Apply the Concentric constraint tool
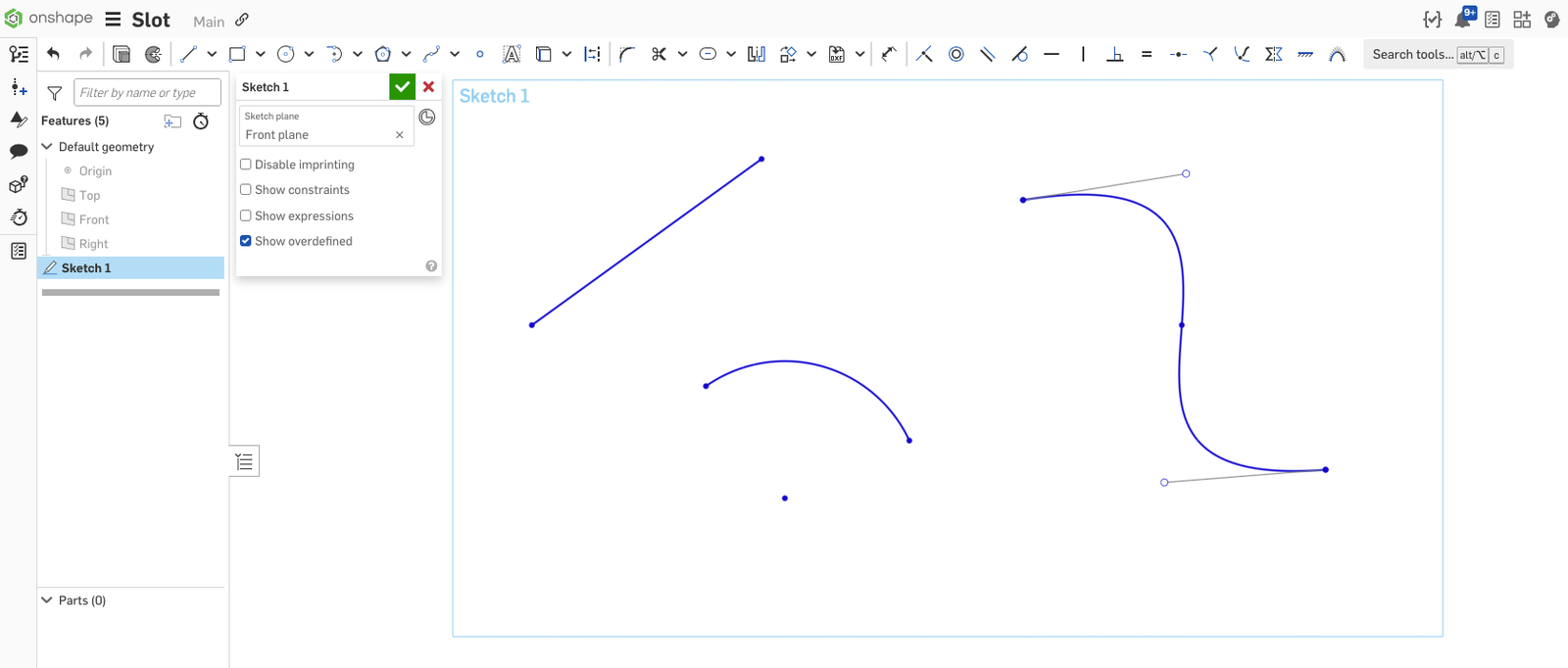Screen dimensions: 1568x668 (956, 55)
